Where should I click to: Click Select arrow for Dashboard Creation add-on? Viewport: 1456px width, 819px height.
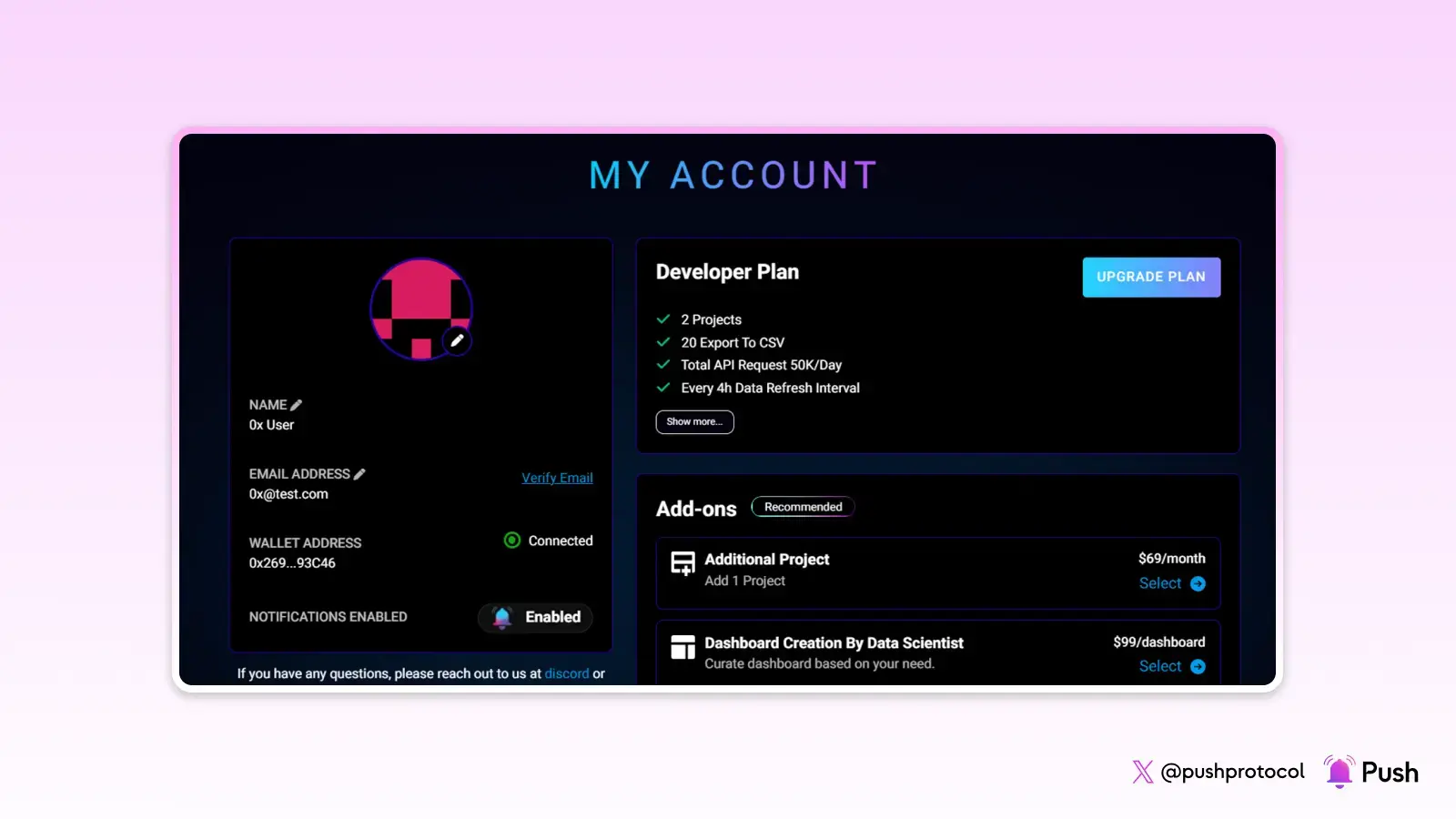click(1198, 666)
